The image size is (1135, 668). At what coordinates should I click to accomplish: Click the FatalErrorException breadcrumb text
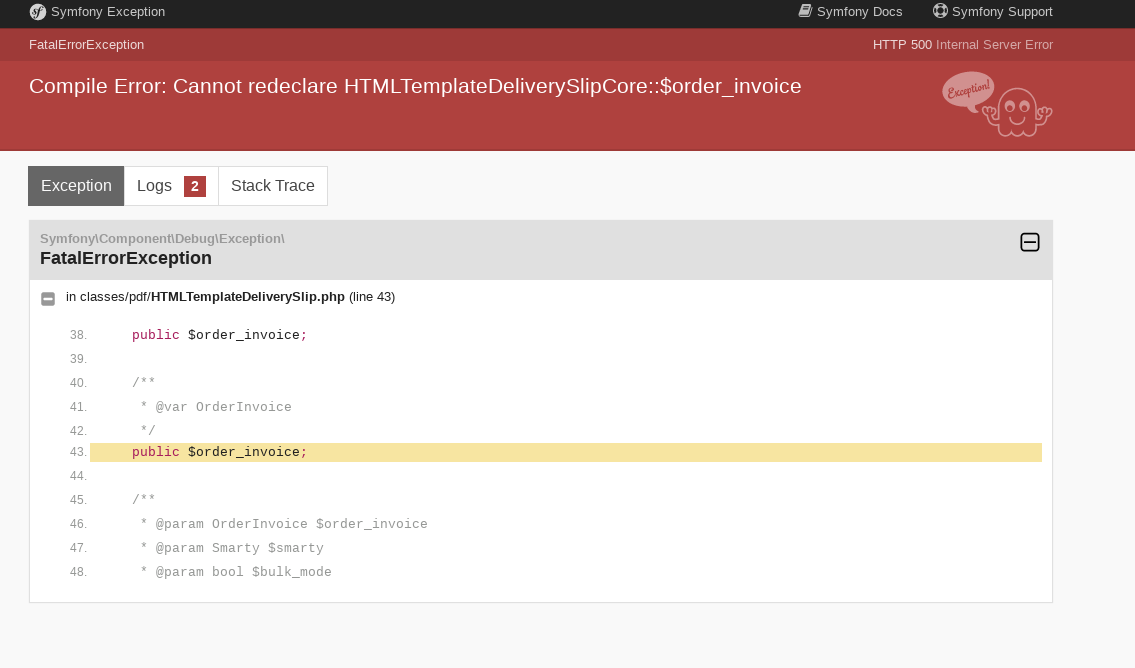point(87,44)
